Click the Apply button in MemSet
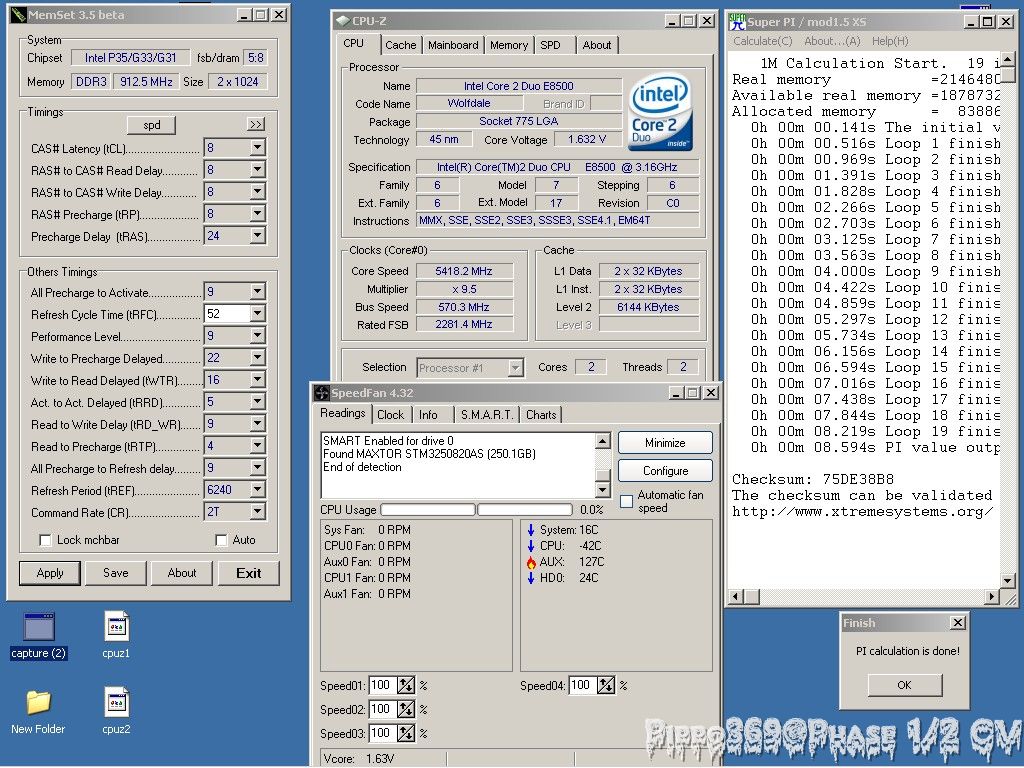This screenshot has height=768, width=1024. click(50, 573)
